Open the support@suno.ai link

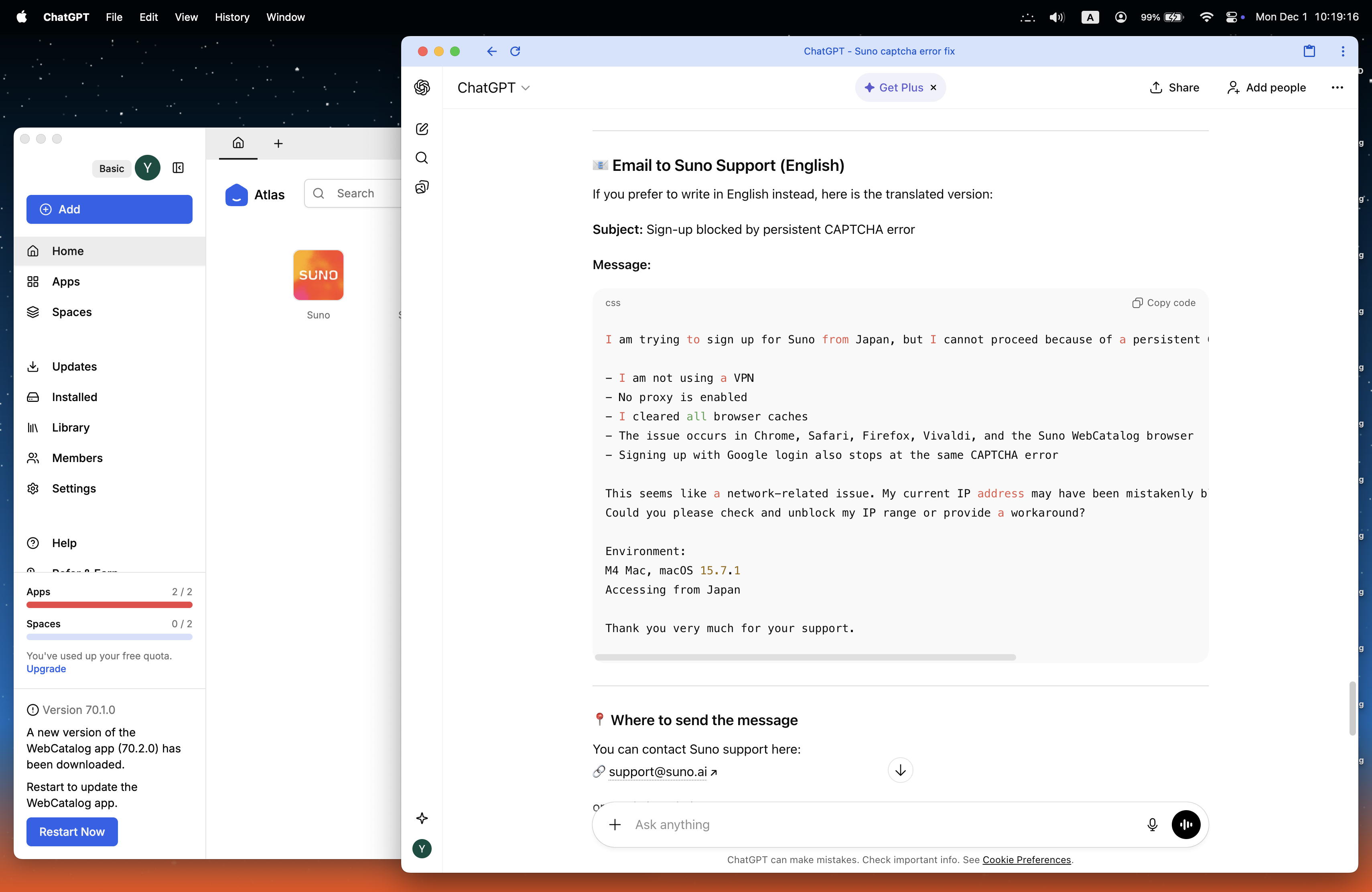[x=657, y=772]
